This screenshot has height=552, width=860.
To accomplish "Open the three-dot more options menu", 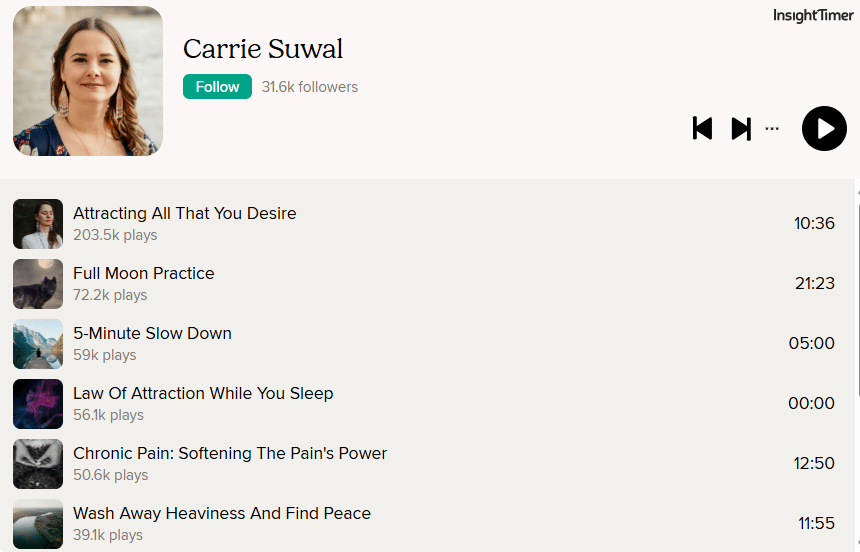I will point(772,128).
